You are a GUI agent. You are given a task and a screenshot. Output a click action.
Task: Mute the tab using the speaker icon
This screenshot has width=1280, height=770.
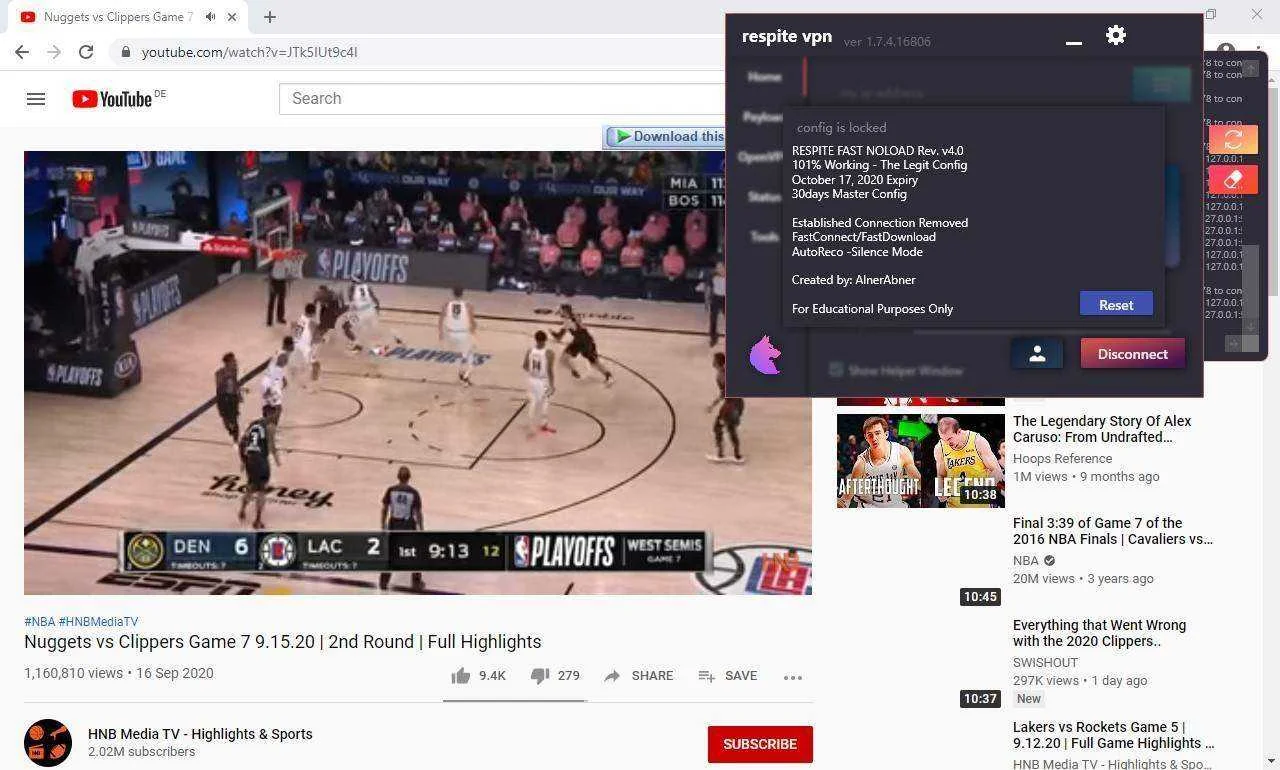coord(211,17)
